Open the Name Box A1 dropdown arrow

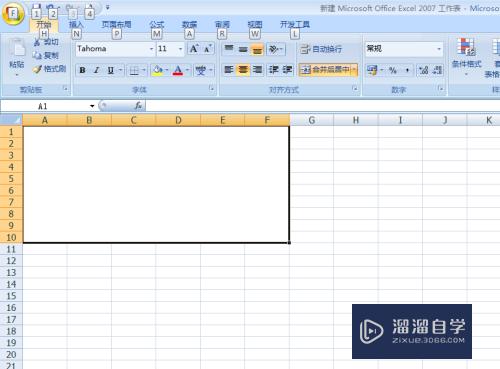coord(92,106)
